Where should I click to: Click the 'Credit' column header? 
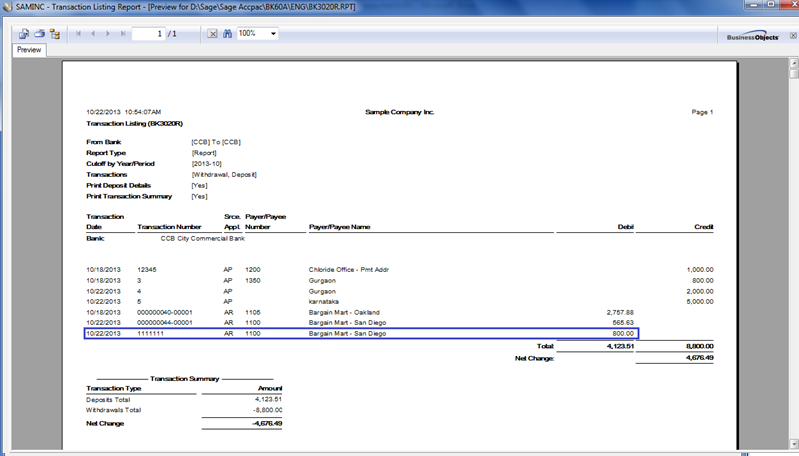[704, 227]
